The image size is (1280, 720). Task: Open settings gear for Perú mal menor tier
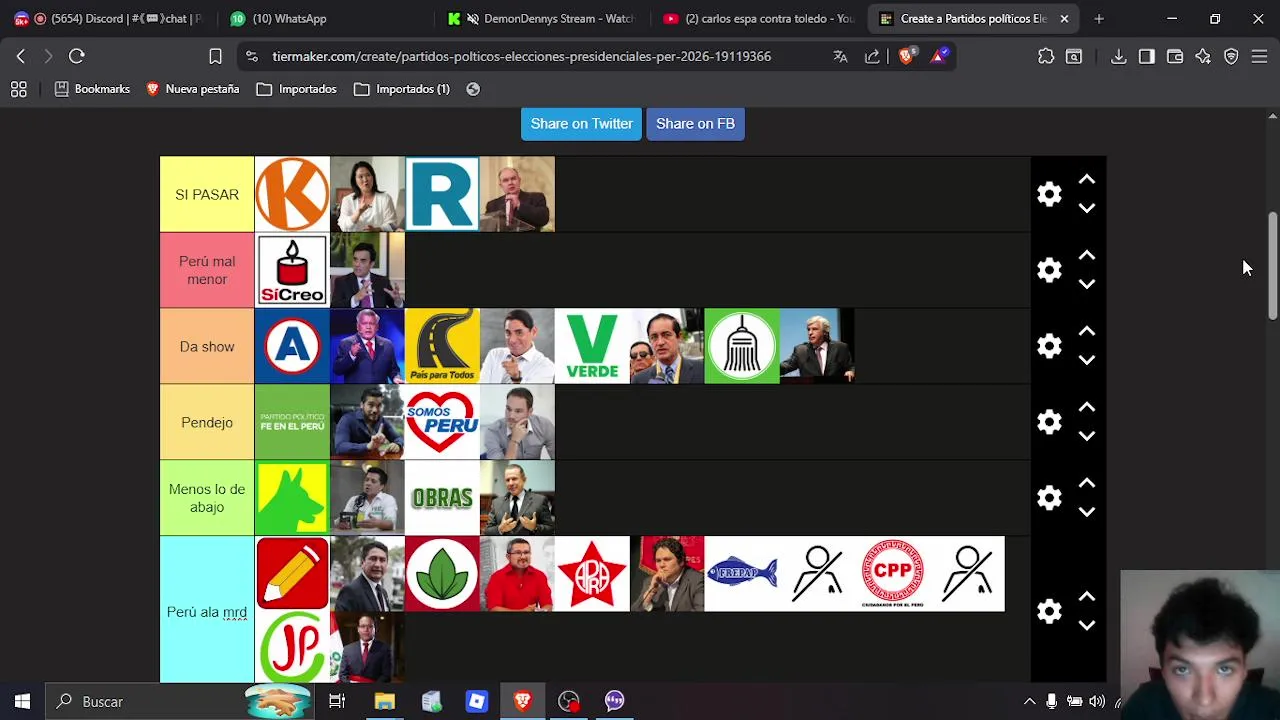(1049, 270)
